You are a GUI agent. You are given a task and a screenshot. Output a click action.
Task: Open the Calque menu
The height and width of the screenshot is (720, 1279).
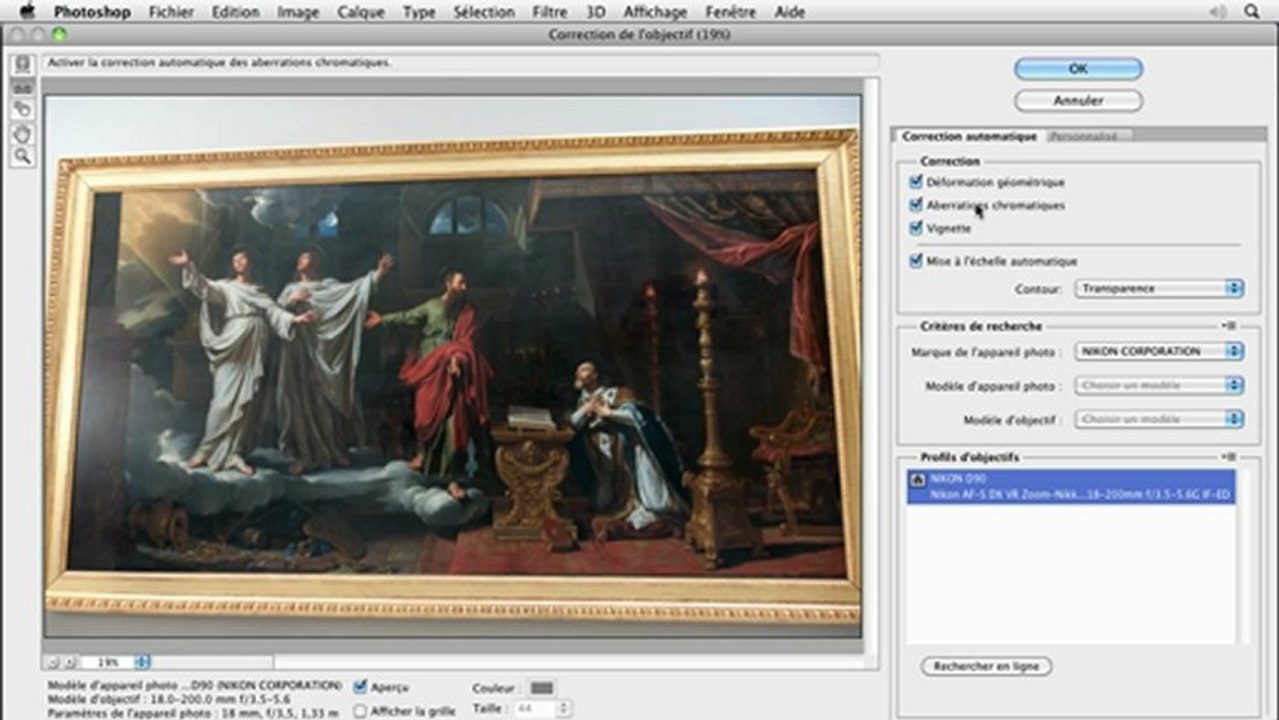tap(362, 12)
